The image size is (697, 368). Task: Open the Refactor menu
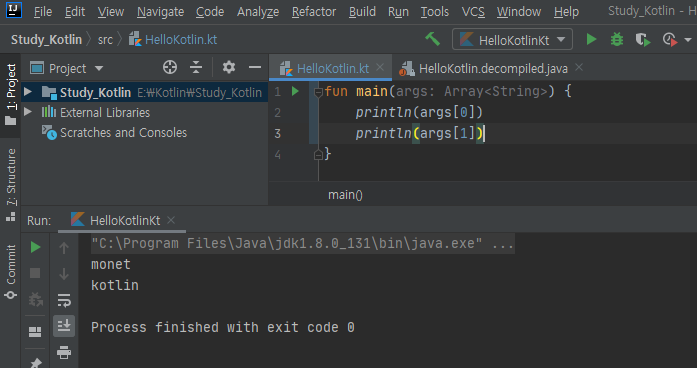click(314, 12)
